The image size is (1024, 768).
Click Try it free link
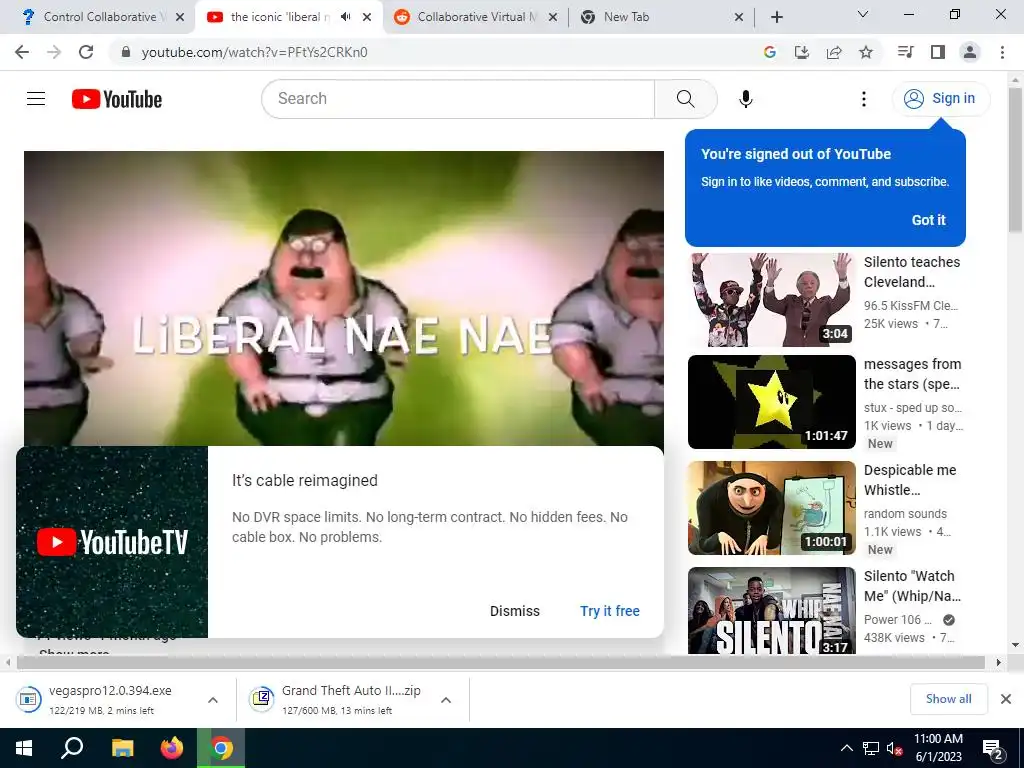click(x=610, y=611)
